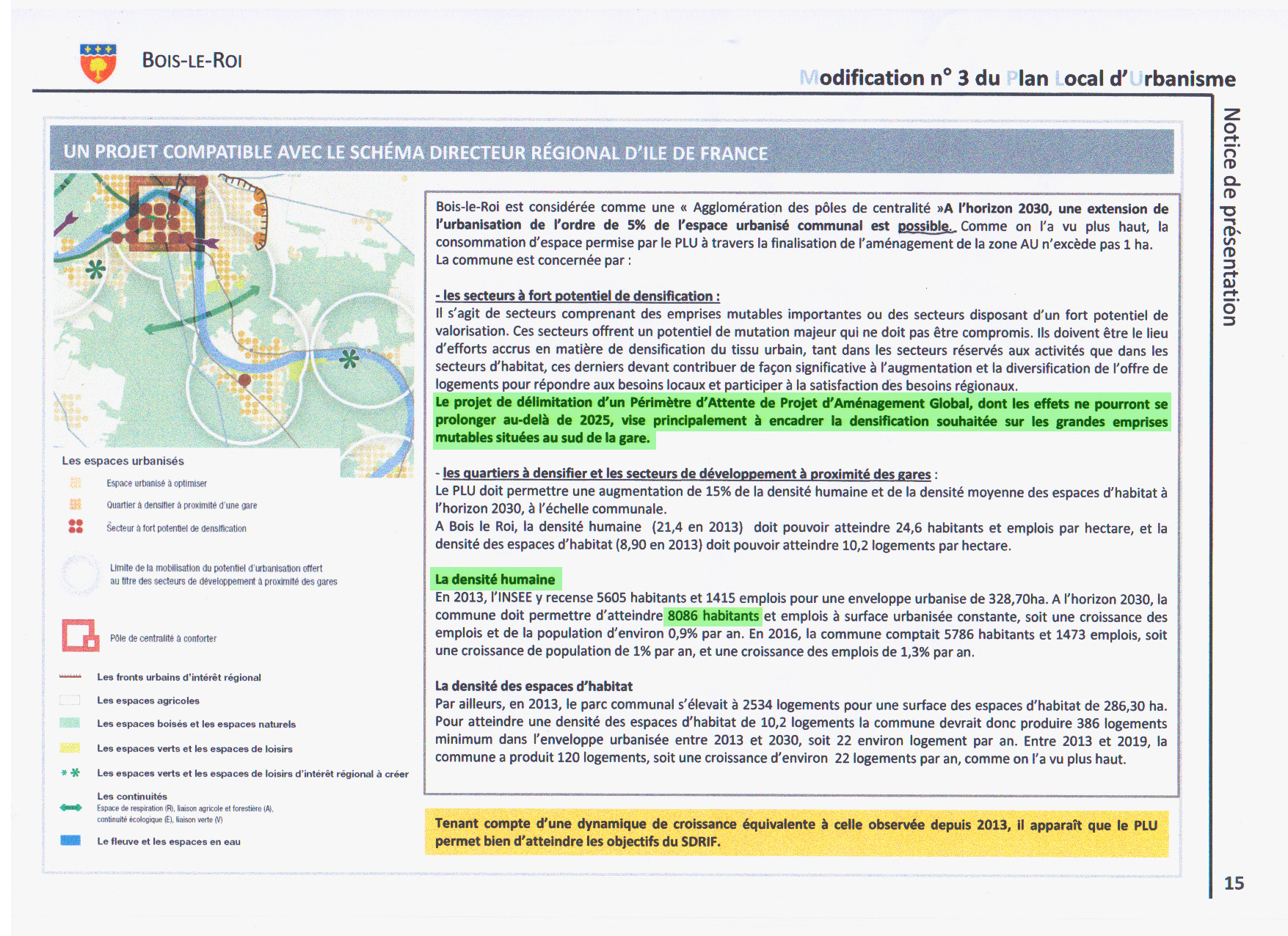Click the yellow 'espaces verts et loisirs' swatch
Image resolution: width=1288 pixels, height=936 pixels.
coord(70,748)
